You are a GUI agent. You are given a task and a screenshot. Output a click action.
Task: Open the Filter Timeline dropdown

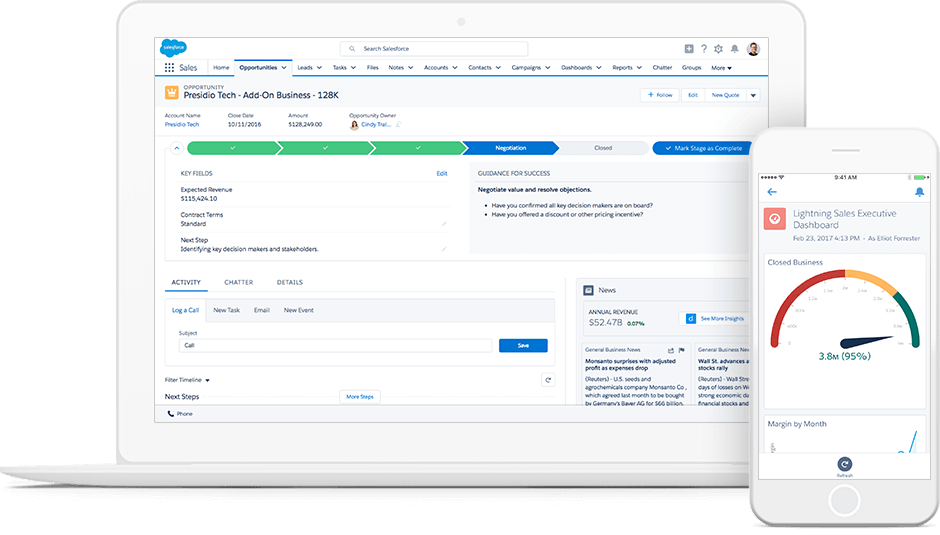[x=188, y=380]
